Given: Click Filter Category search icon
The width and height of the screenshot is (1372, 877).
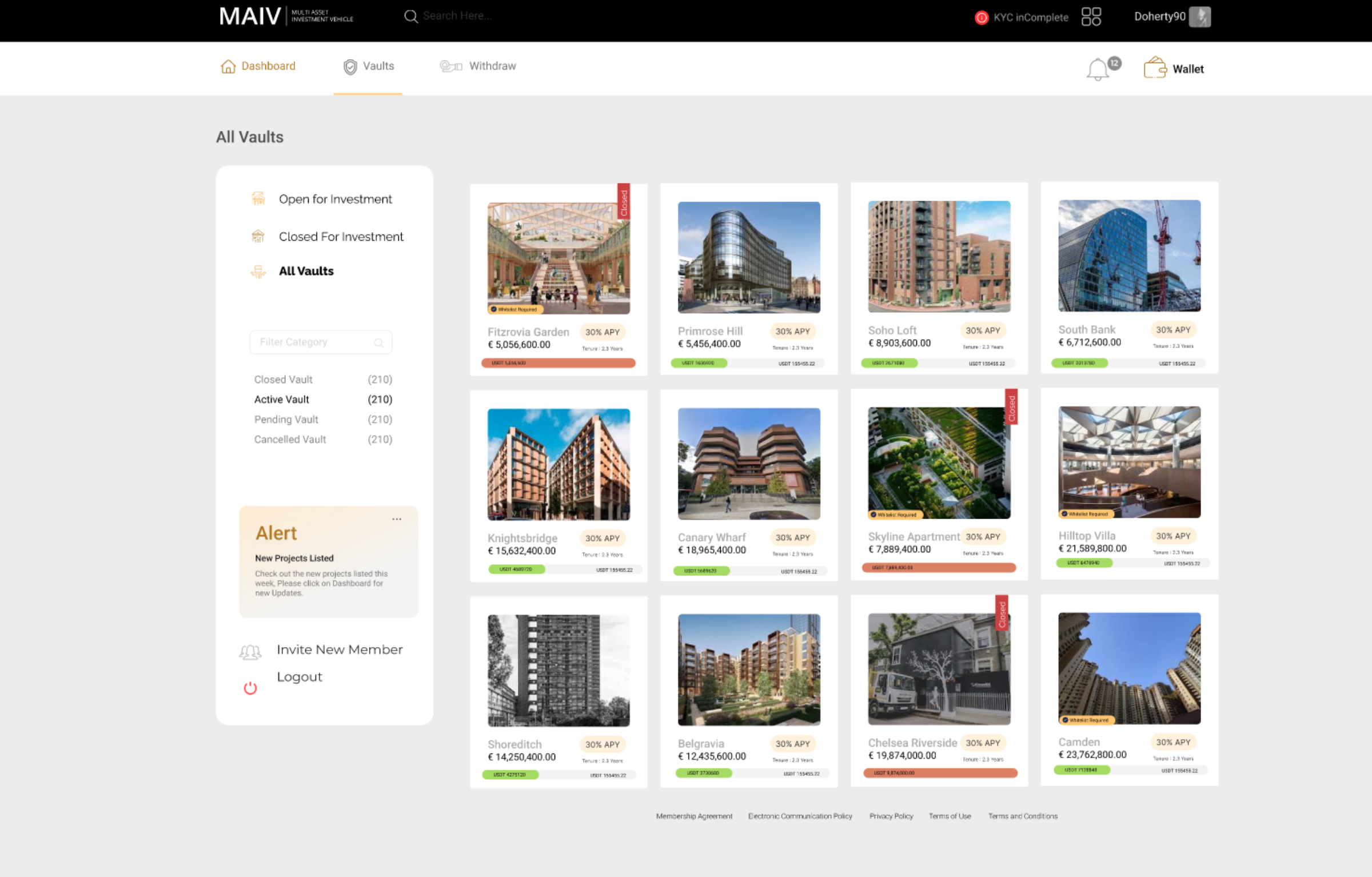Looking at the screenshot, I should tap(378, 342).
